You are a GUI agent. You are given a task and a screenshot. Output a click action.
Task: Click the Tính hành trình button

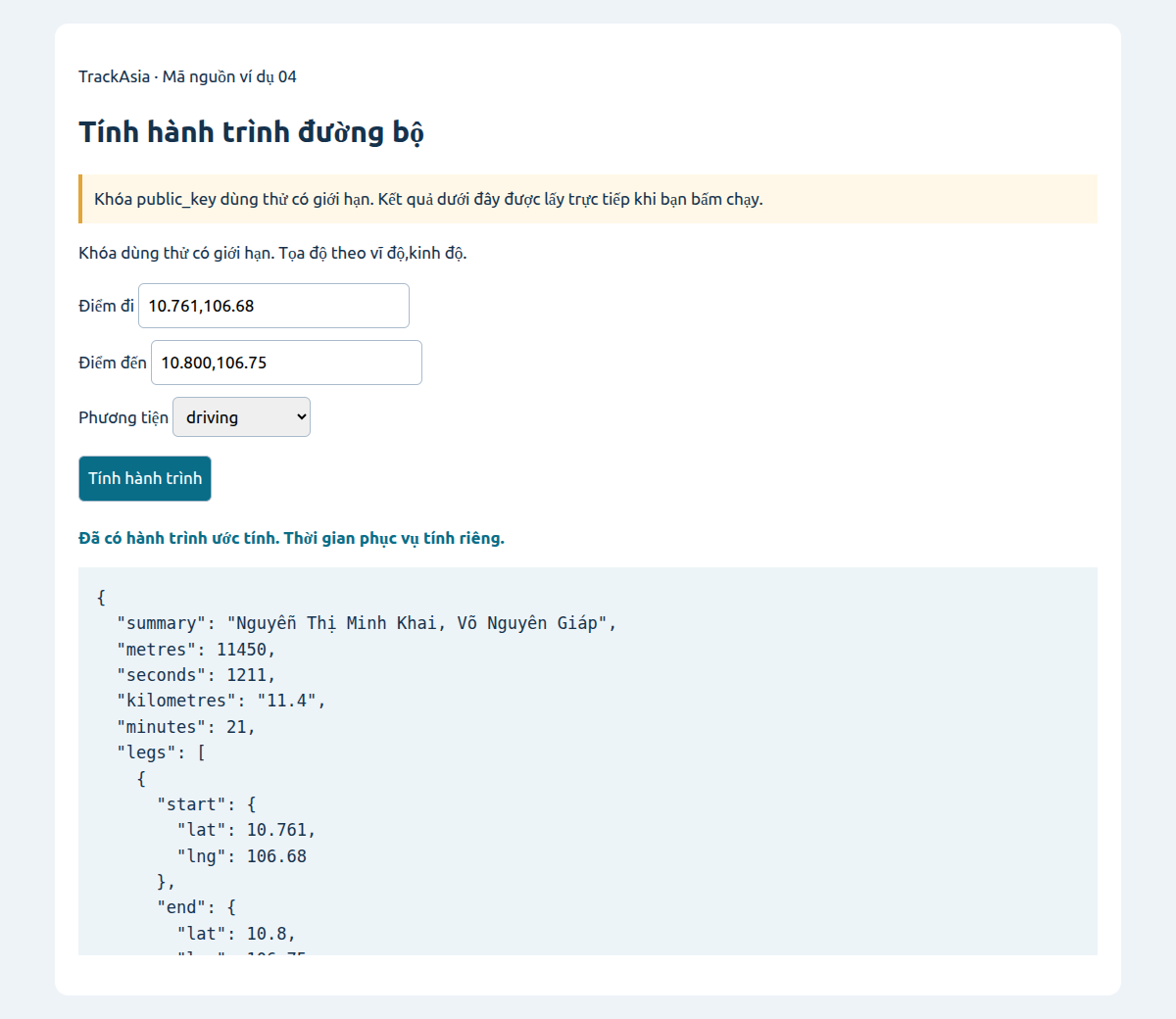coord(145,478)
